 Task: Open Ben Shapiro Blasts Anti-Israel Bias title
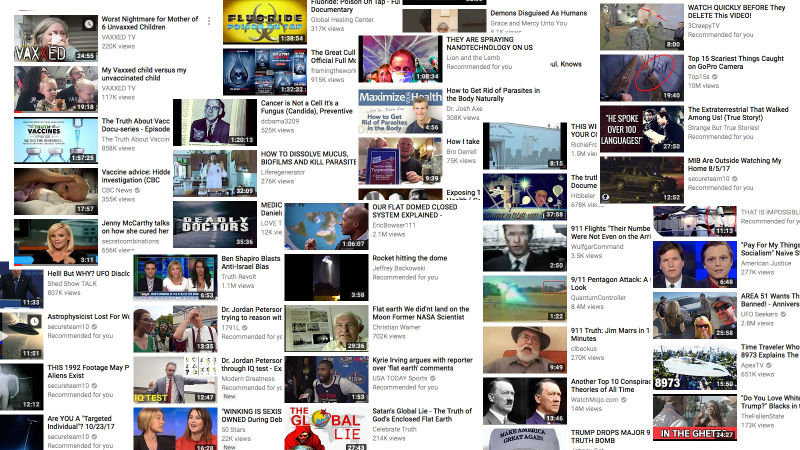click(x=251, y=263)
